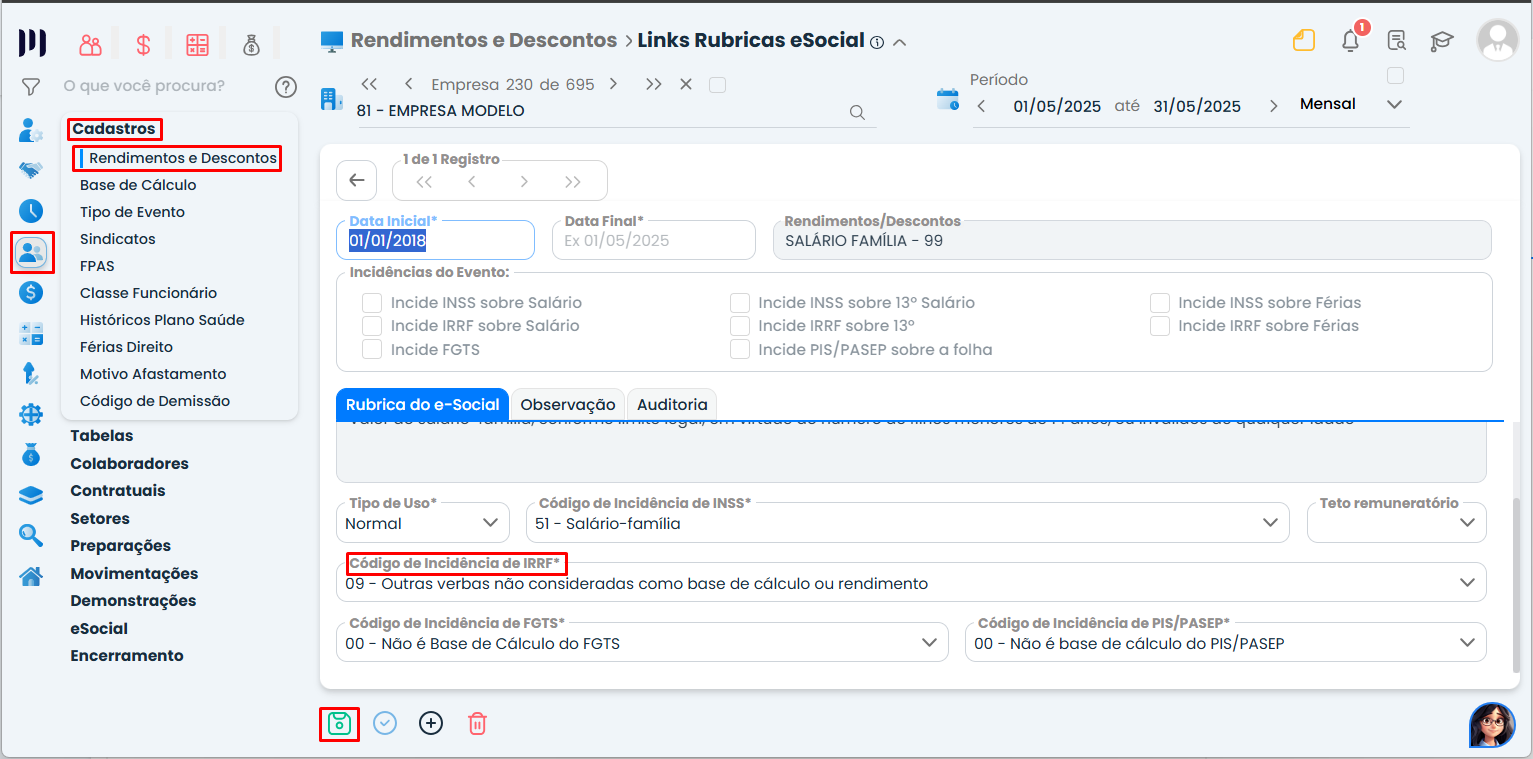Viewport: 1533px width, 759px height.
Task: Switch to the Auditoria tab
Action: 672,405
